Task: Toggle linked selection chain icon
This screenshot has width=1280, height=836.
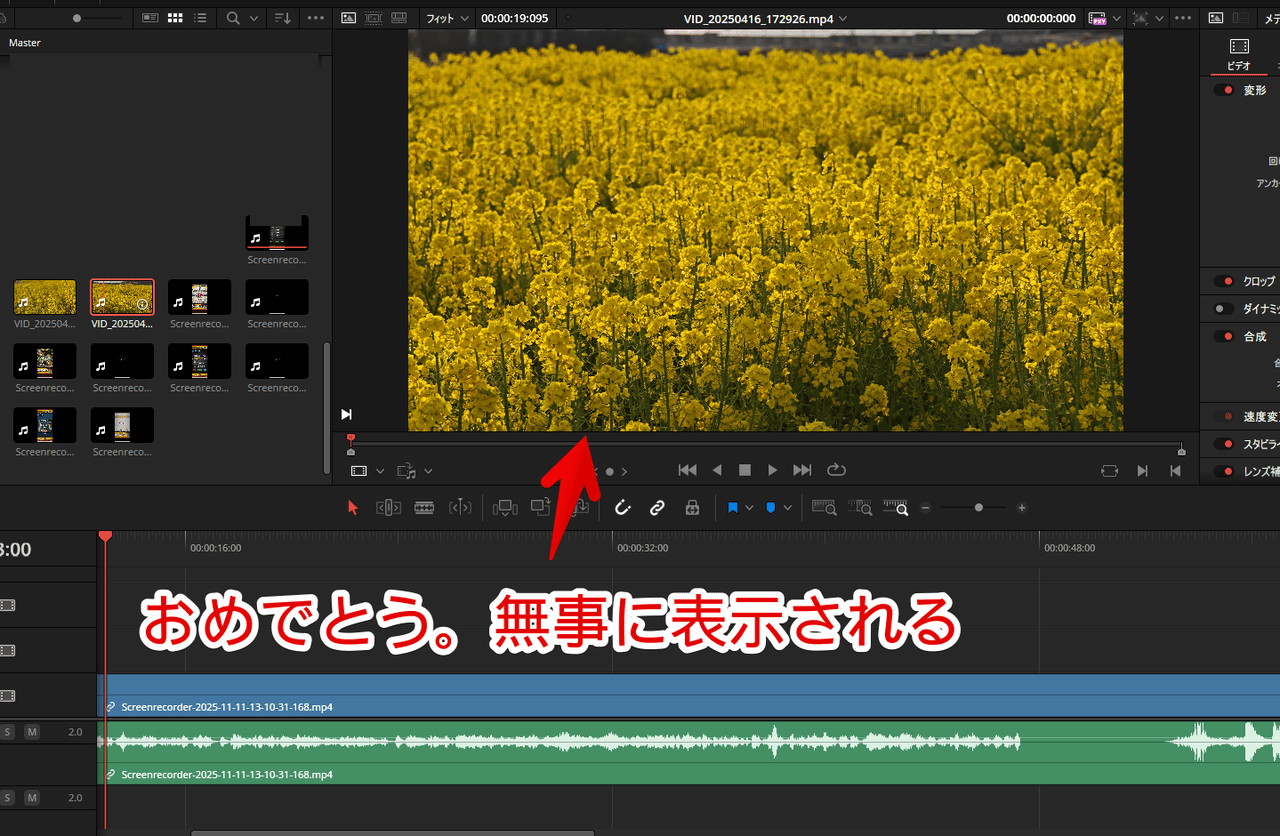Action: click(x=657, y=508)
